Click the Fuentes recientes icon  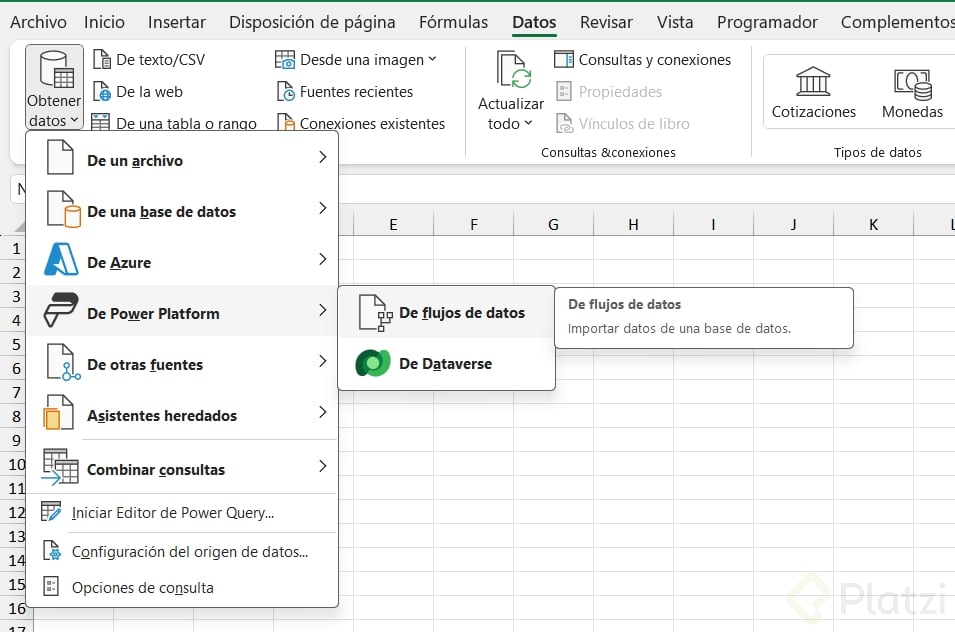pyautogui.click(x=285, y=92)
